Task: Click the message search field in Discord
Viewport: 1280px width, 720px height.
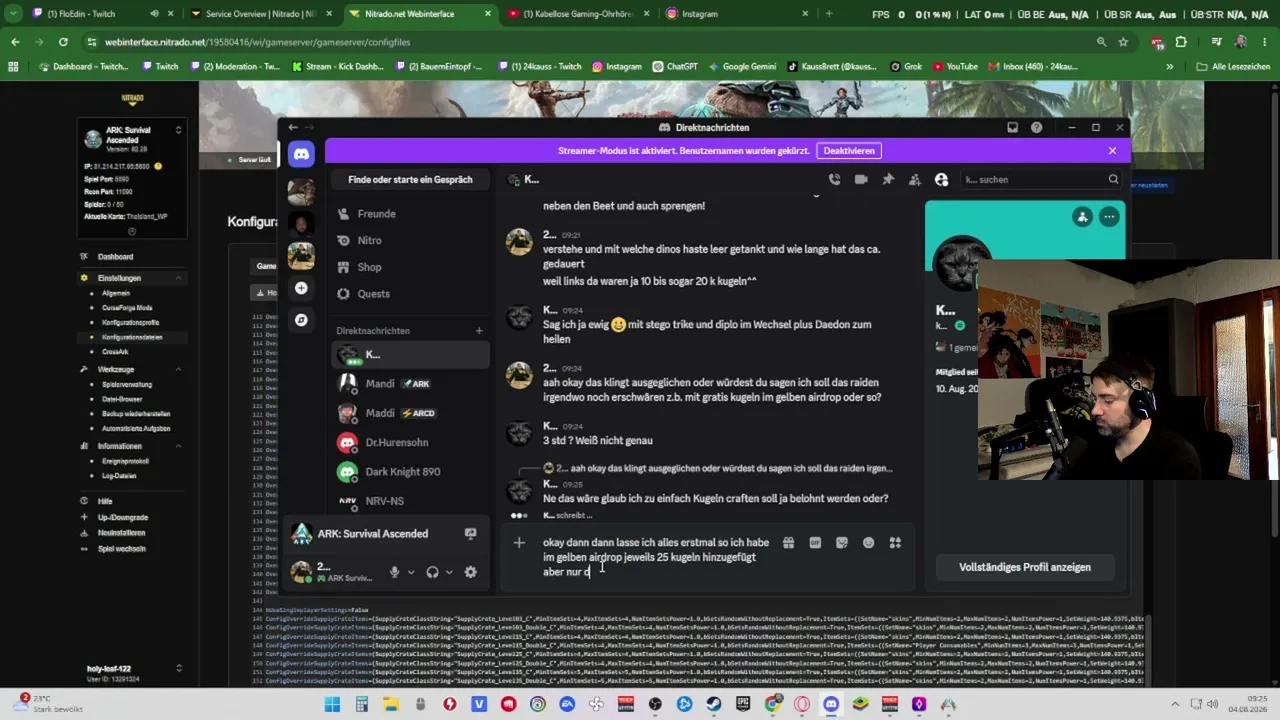Action: 1040,180
